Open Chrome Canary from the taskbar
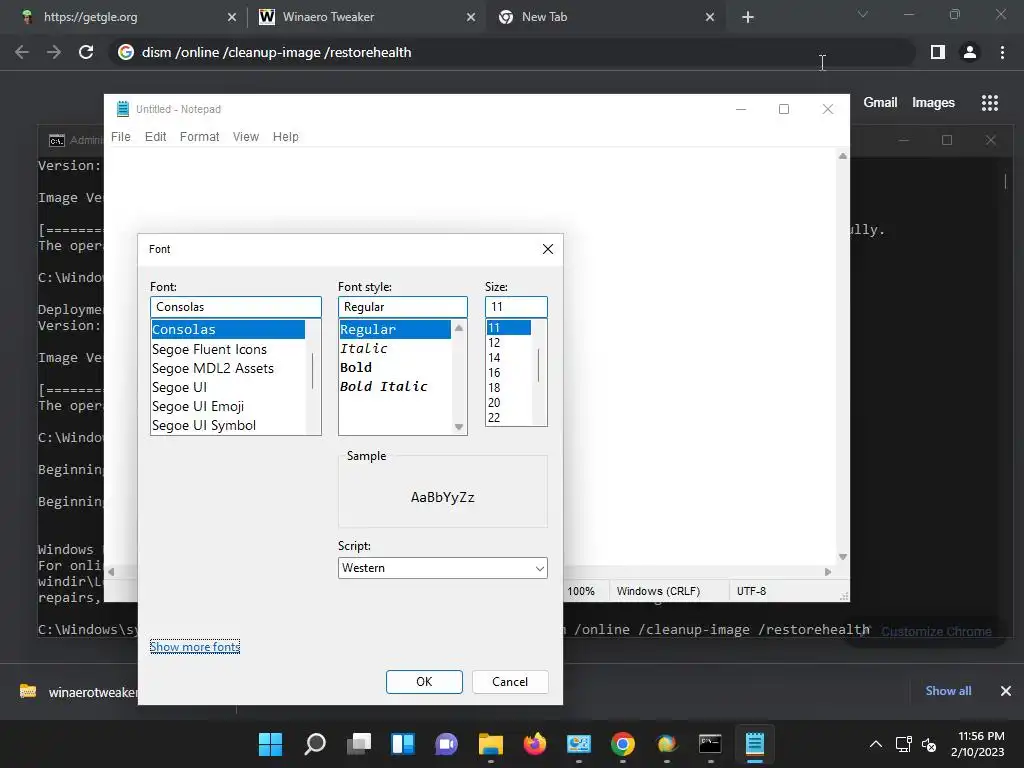Image resolution: width=1024 pixels, height=768 pixels. [x=666, y=744]
